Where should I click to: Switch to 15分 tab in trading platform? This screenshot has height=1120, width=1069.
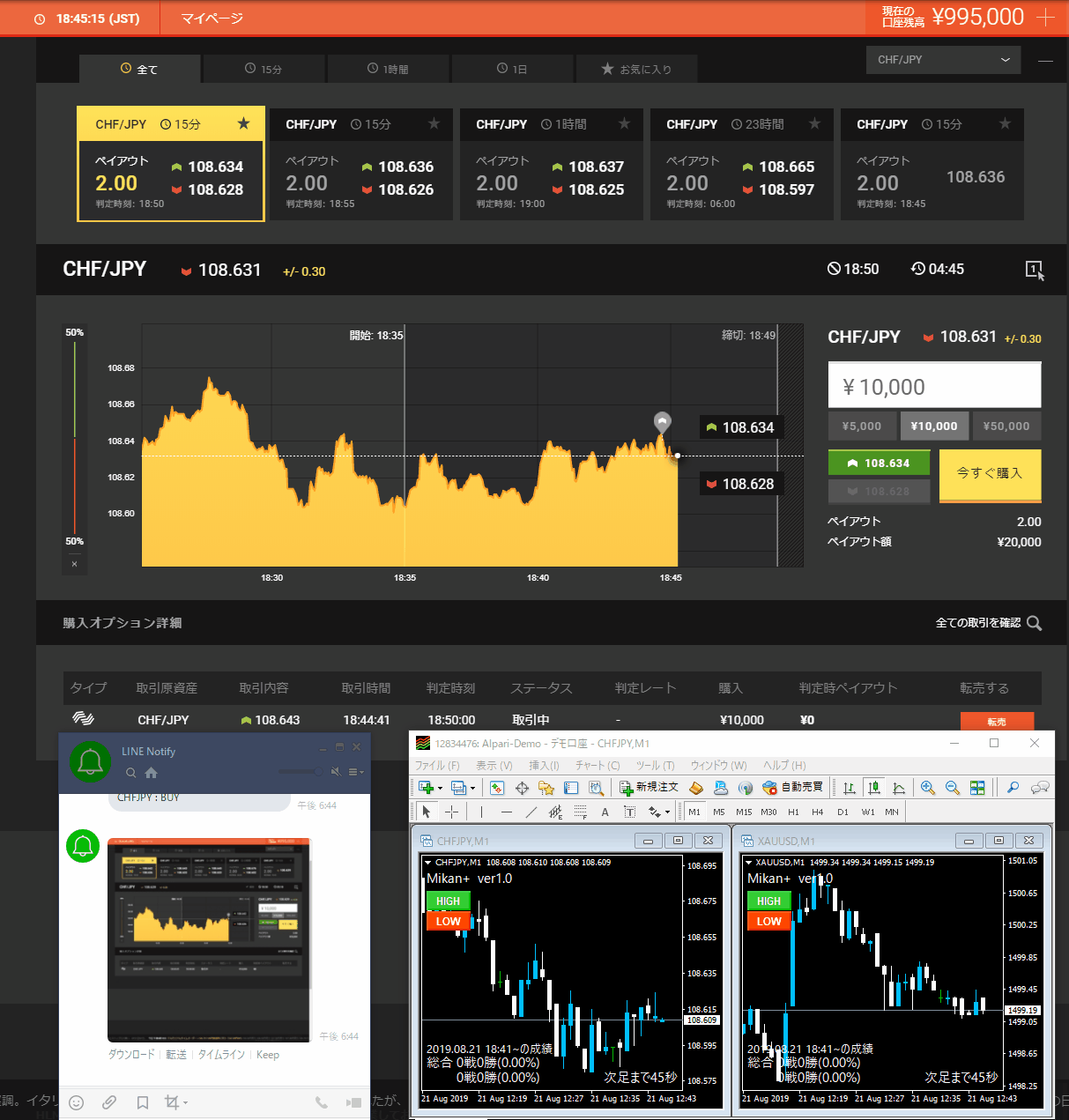[264, 69]
